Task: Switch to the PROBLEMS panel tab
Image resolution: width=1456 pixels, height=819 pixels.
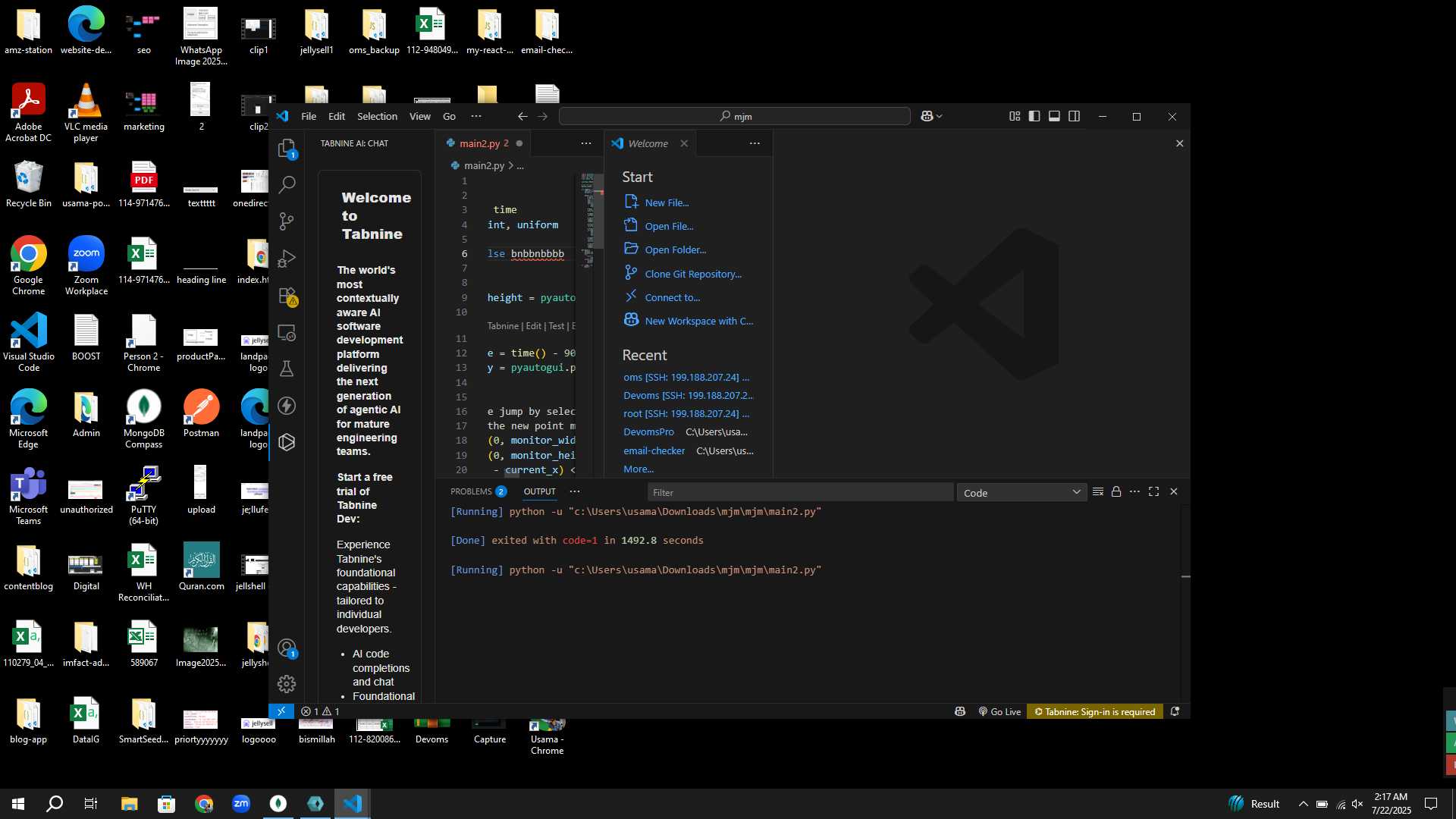Action: pos(478,492)
